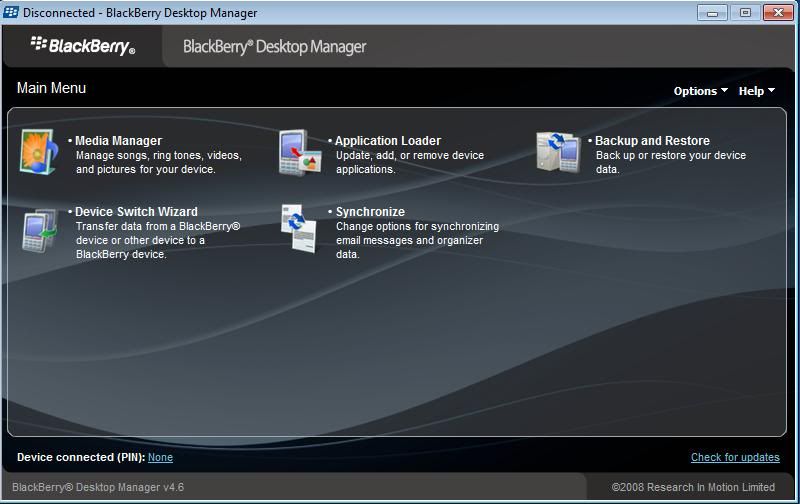Open the Backup and Restore computer icon
This screenshot has width=800, height=504.
[558, 152]
